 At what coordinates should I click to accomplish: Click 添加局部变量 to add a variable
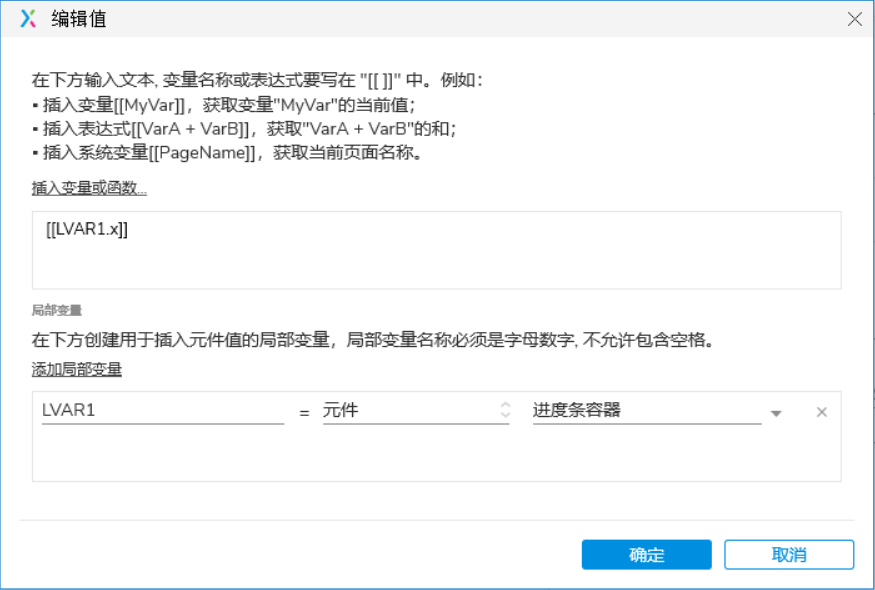76,369
